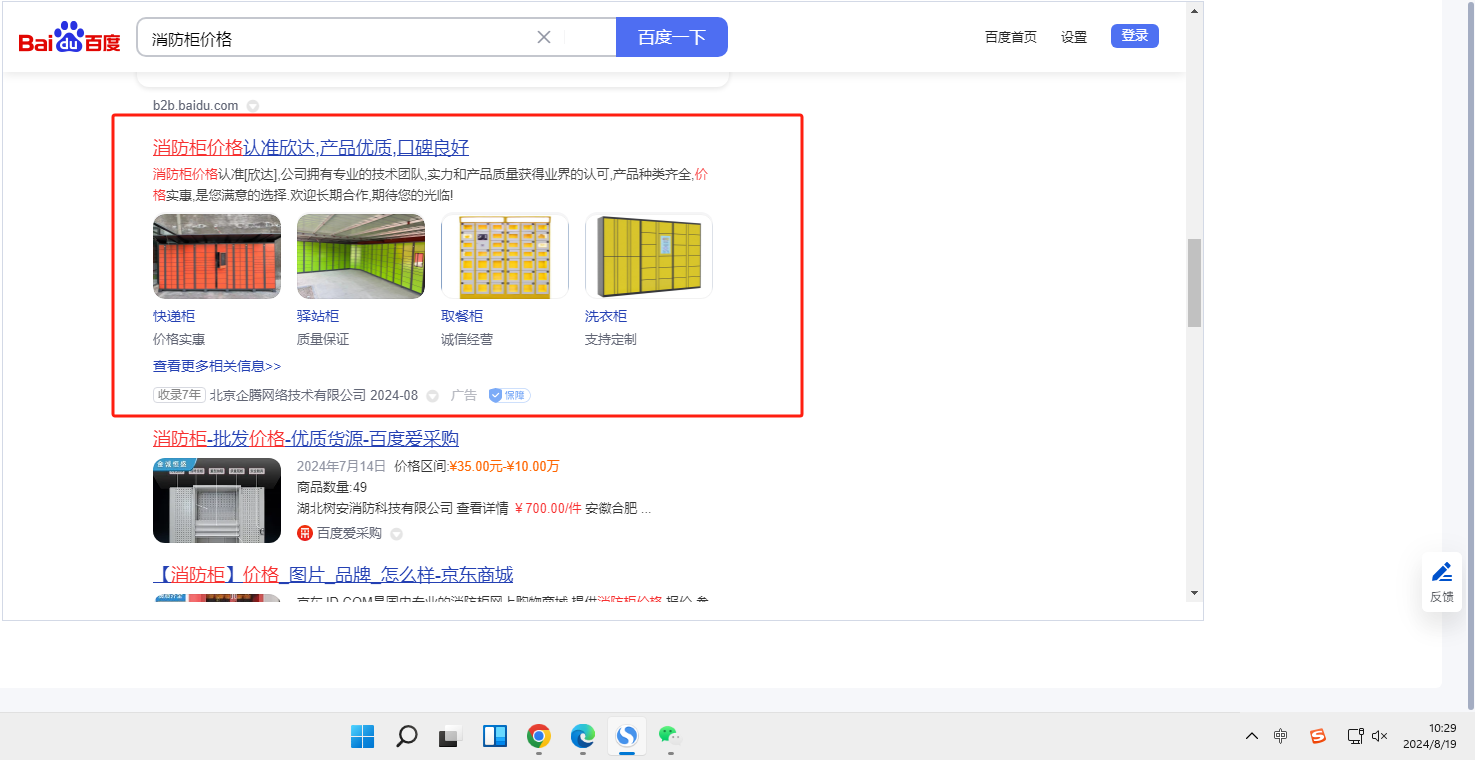The image size is (1475, 760).
Task: Launch Microsoft Edge from the taskbar
Action: [582, 737]
